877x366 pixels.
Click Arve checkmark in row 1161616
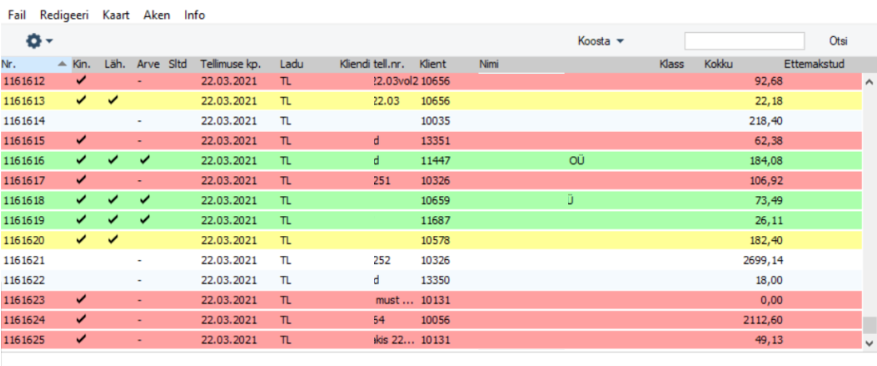point(145,161)
